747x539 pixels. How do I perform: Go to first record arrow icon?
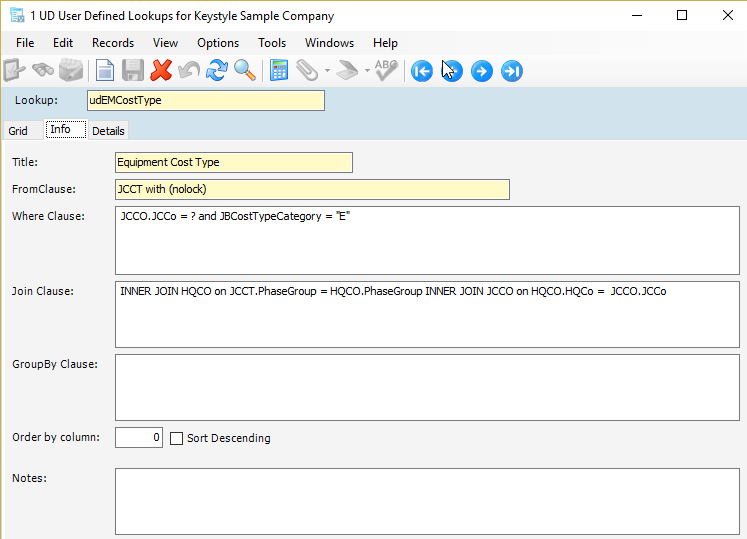(x=422, y=71)
